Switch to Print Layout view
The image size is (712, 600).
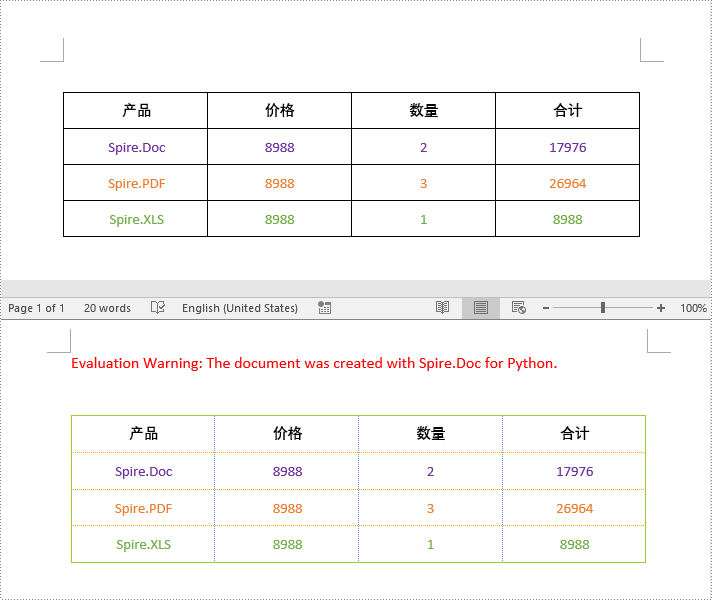[481, 308]
